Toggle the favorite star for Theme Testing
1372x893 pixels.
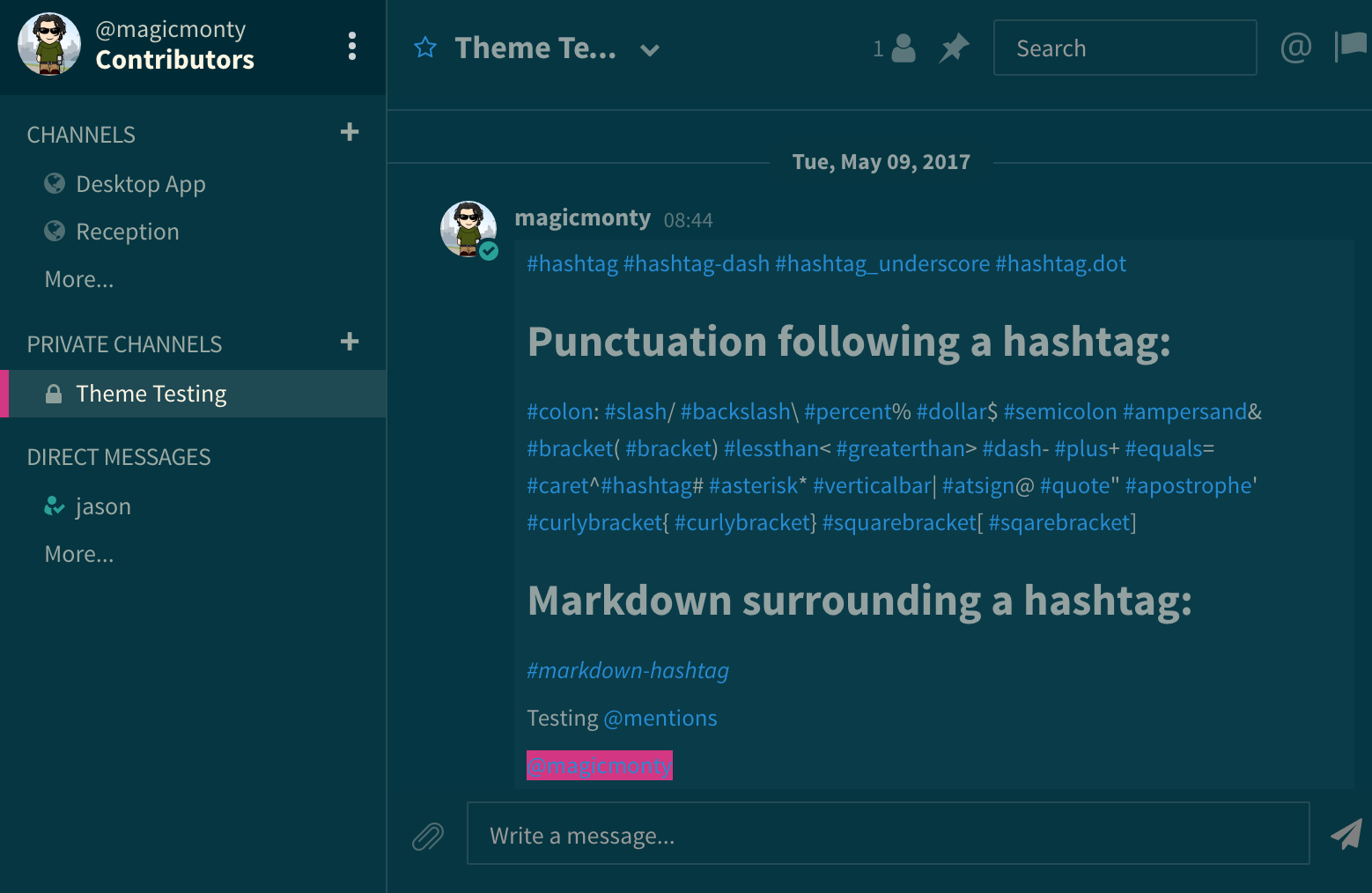click(x=425, y=48)
